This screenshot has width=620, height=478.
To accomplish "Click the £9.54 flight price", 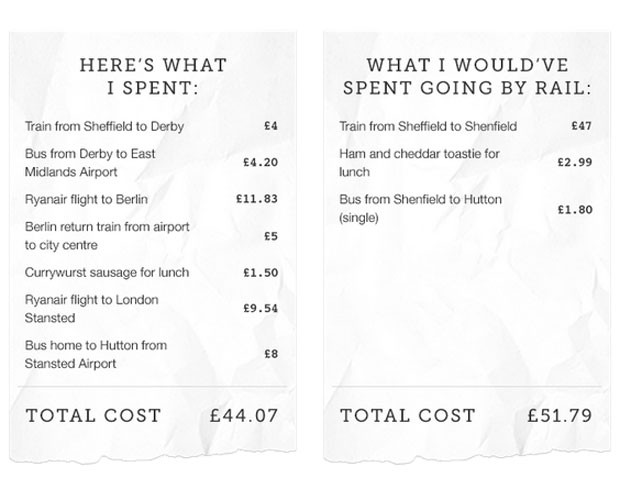I will (261, 308).
